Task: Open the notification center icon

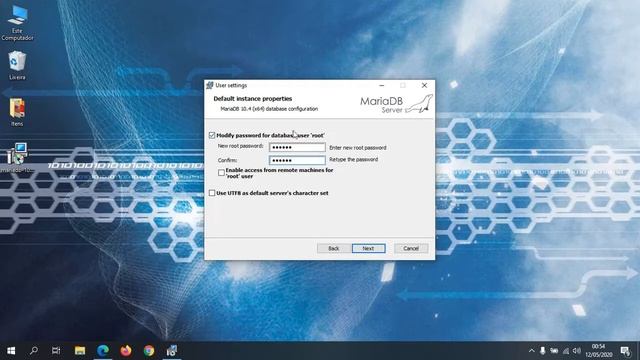Action: 625,351
